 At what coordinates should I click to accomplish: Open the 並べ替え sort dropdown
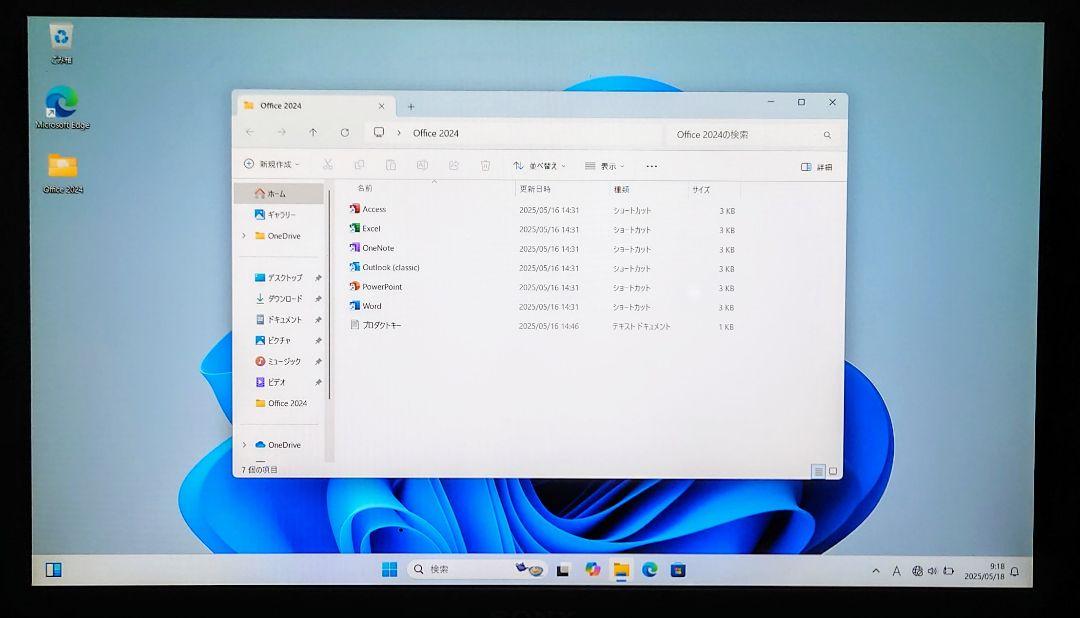[x=539, y=165]
